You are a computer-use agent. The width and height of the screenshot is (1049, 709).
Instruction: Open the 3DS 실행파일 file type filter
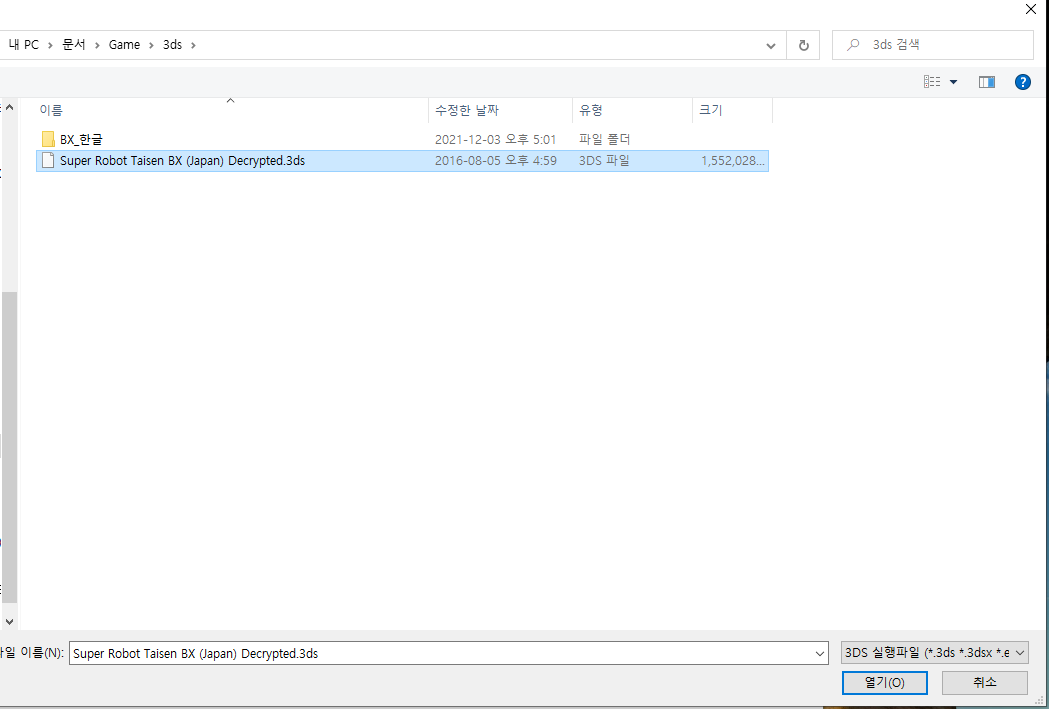coord(935,653)
